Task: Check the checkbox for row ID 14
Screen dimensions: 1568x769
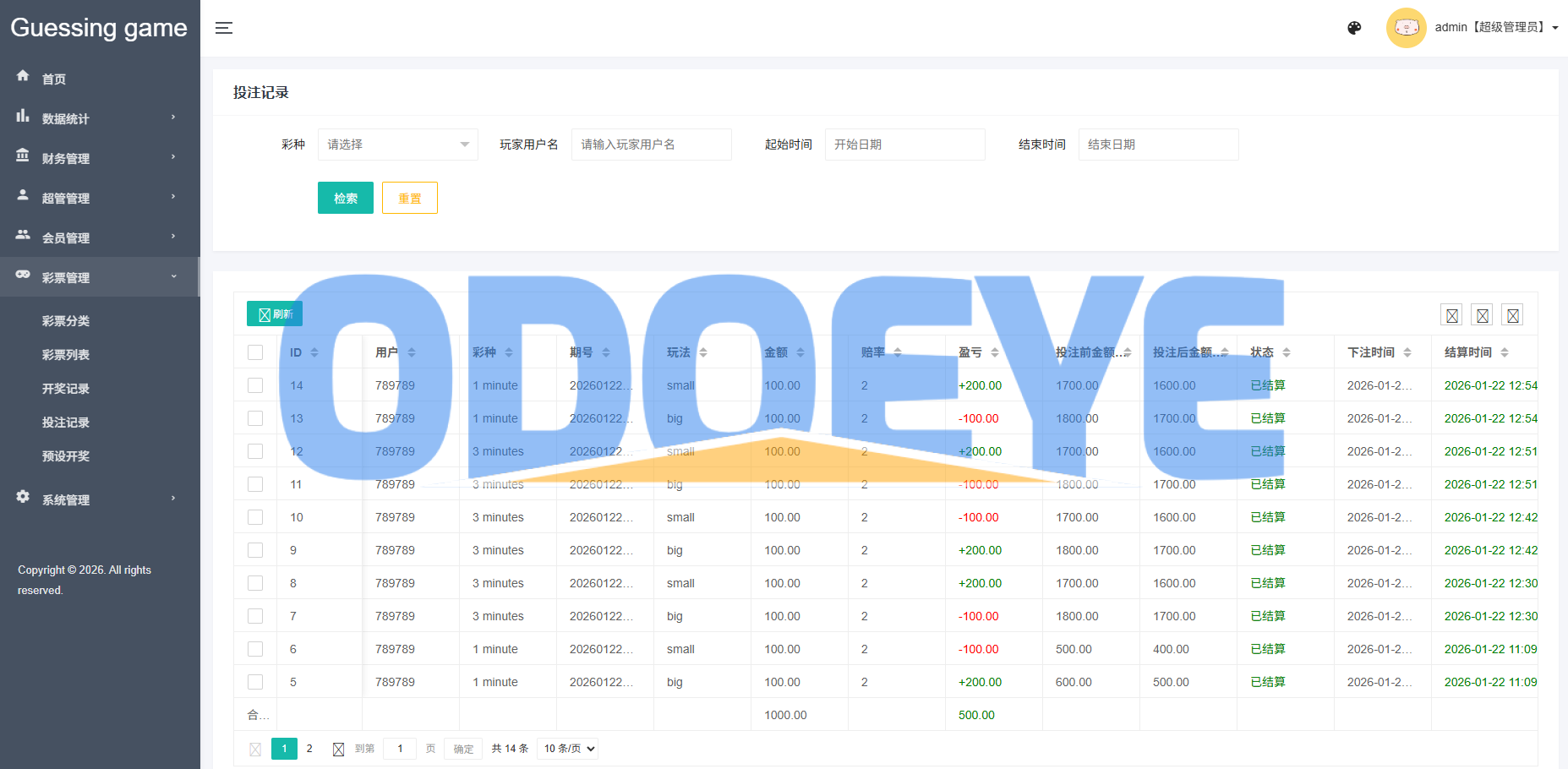Action: click(x=254, y=385)
